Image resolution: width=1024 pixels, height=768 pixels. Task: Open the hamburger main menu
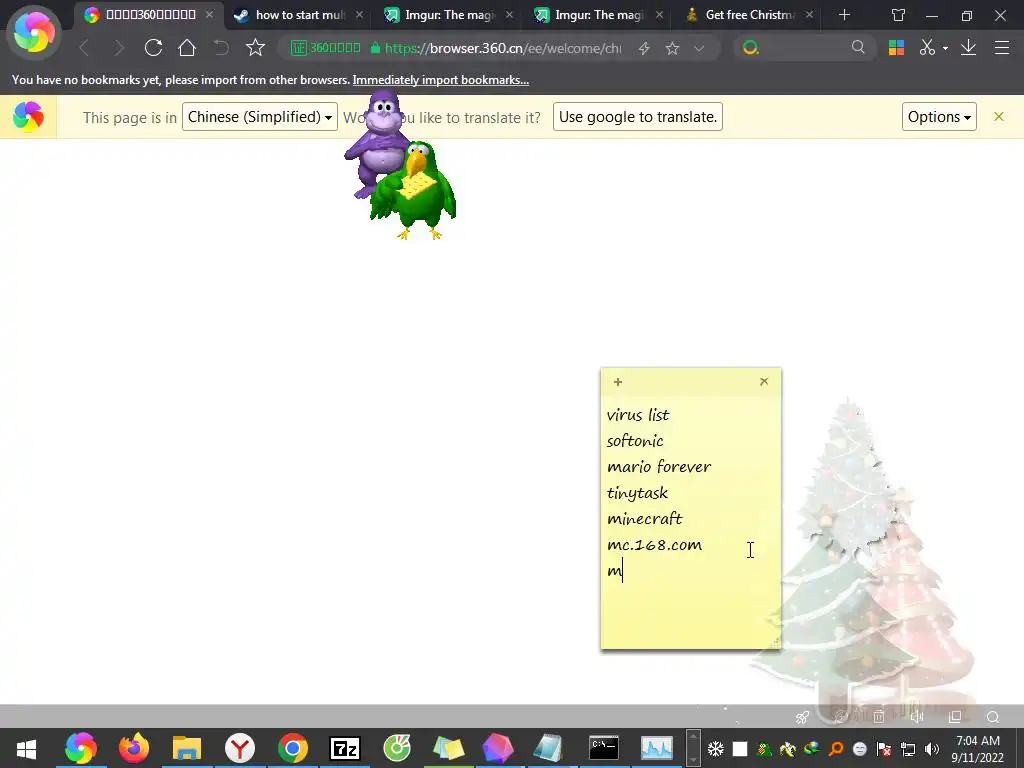tap(1002, 48)
